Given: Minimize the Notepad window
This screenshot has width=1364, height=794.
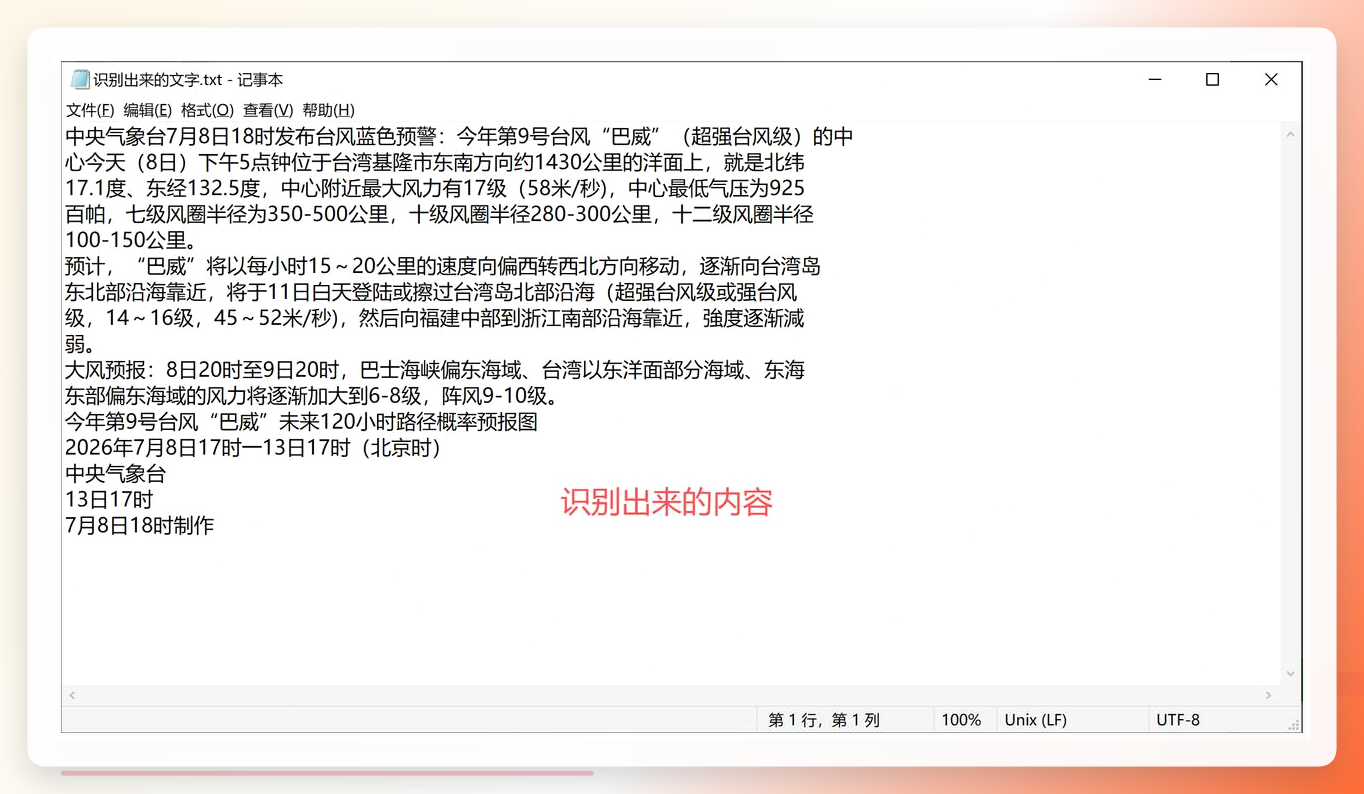Looking at the screenshot, I should pyautogui.click(x=1155, y=80).
